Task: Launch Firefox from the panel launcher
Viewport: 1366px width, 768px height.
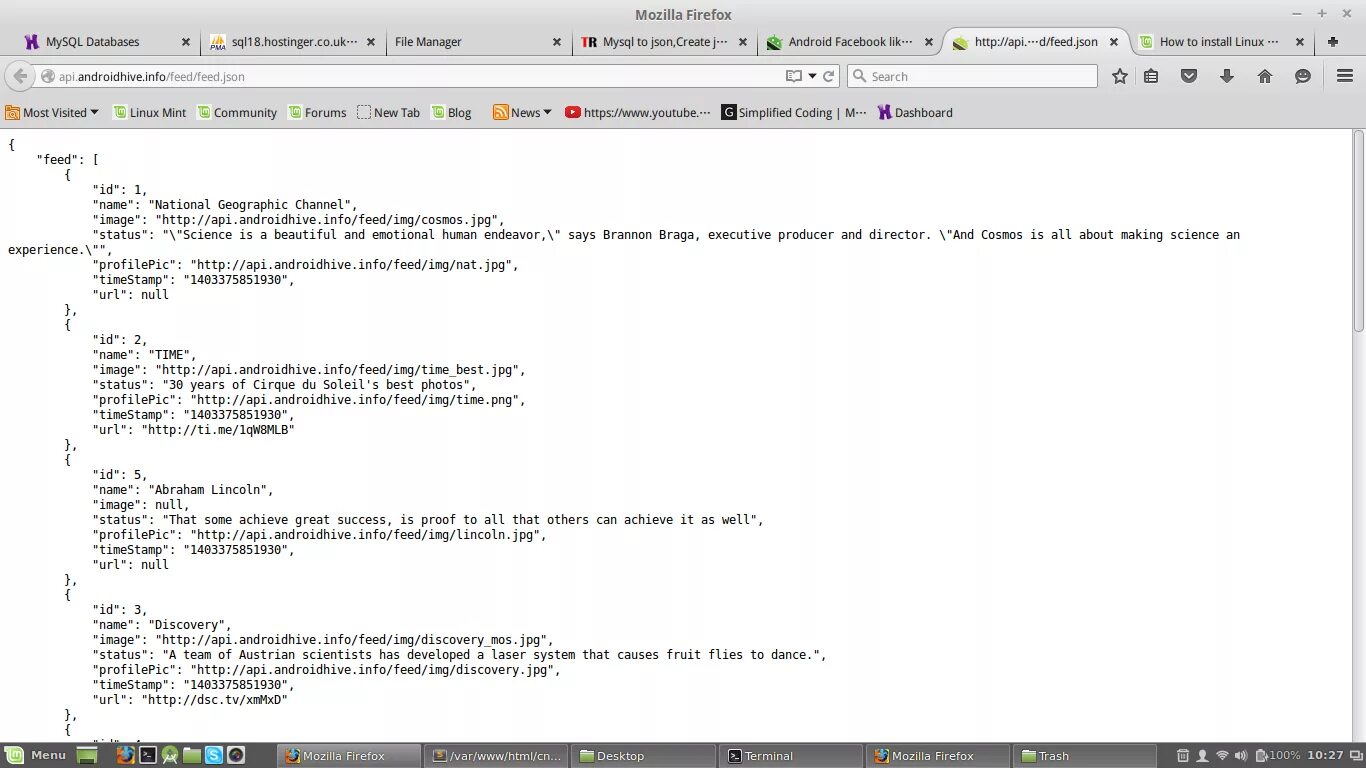Action: 125,756
